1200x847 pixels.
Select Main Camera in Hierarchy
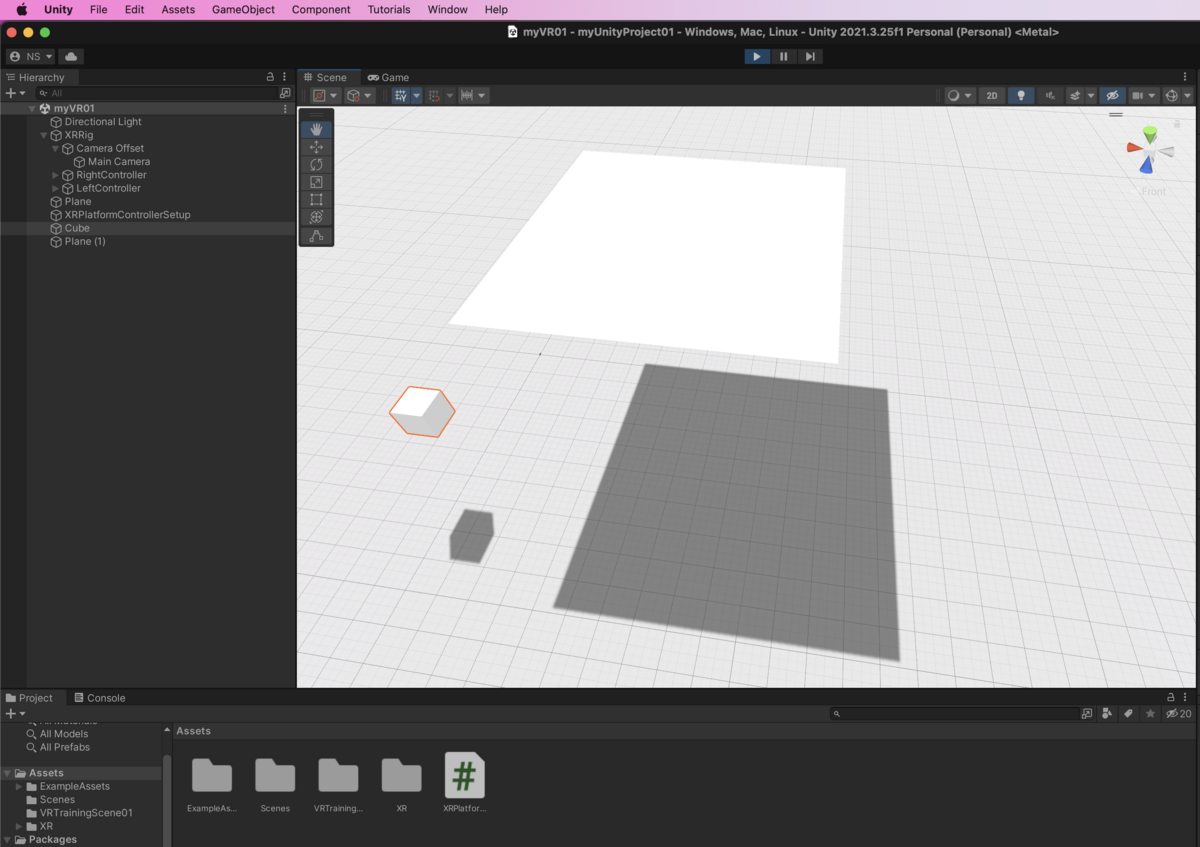pyautogui.click(x=119, y=162)
